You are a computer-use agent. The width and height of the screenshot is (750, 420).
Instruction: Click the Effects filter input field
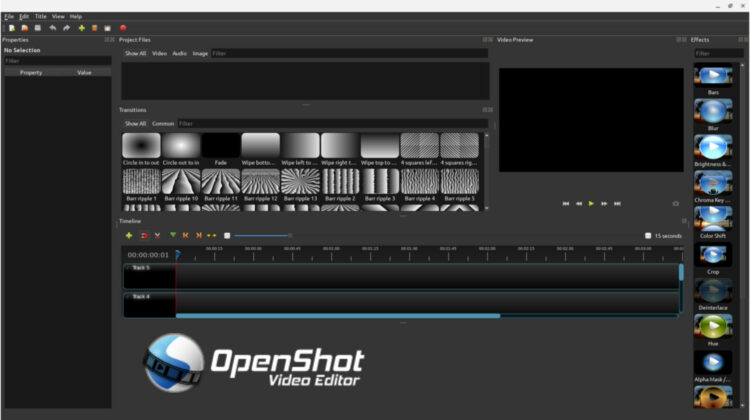coord(718,53)
